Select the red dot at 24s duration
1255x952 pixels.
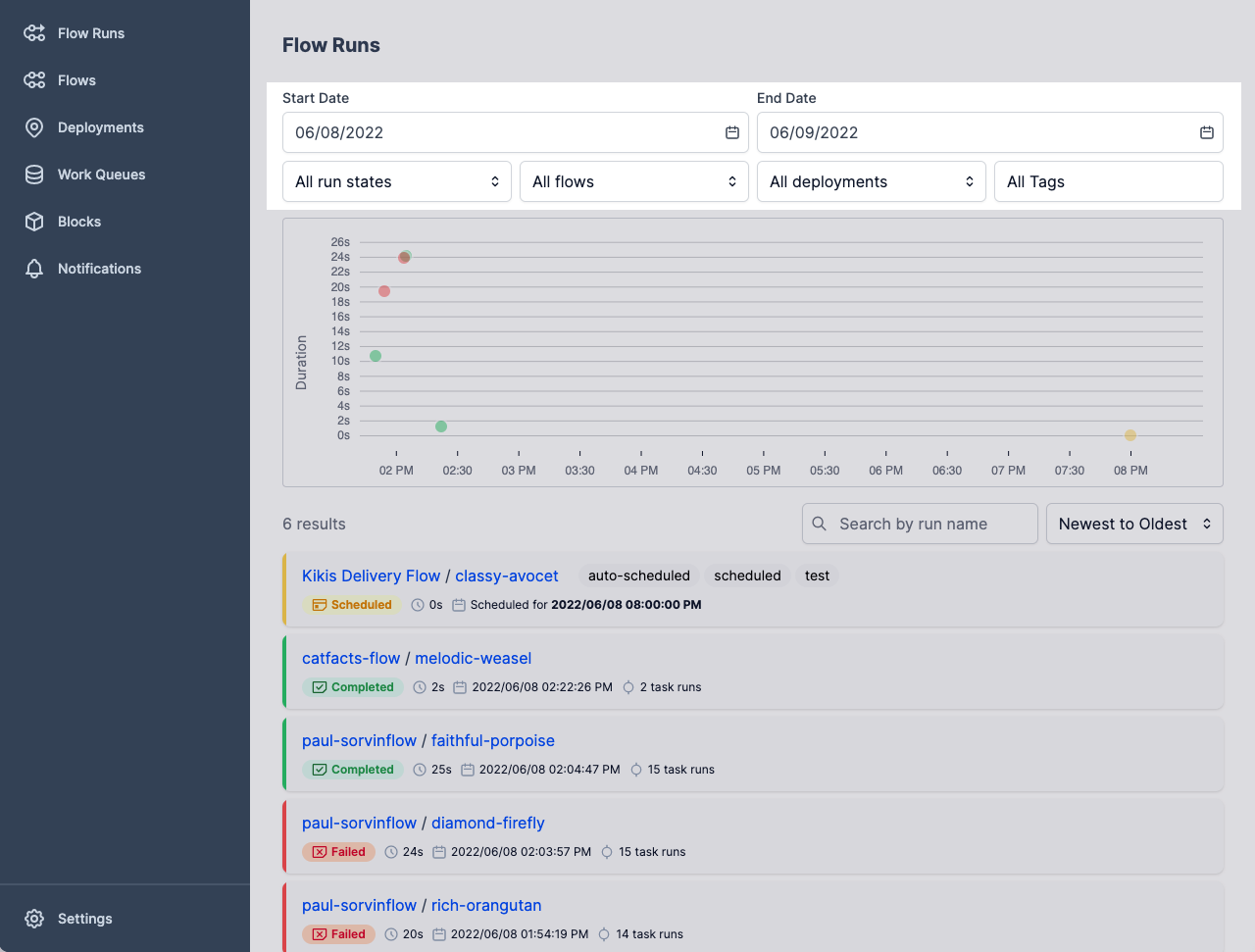pyautogui.click(x=403, y=258)
